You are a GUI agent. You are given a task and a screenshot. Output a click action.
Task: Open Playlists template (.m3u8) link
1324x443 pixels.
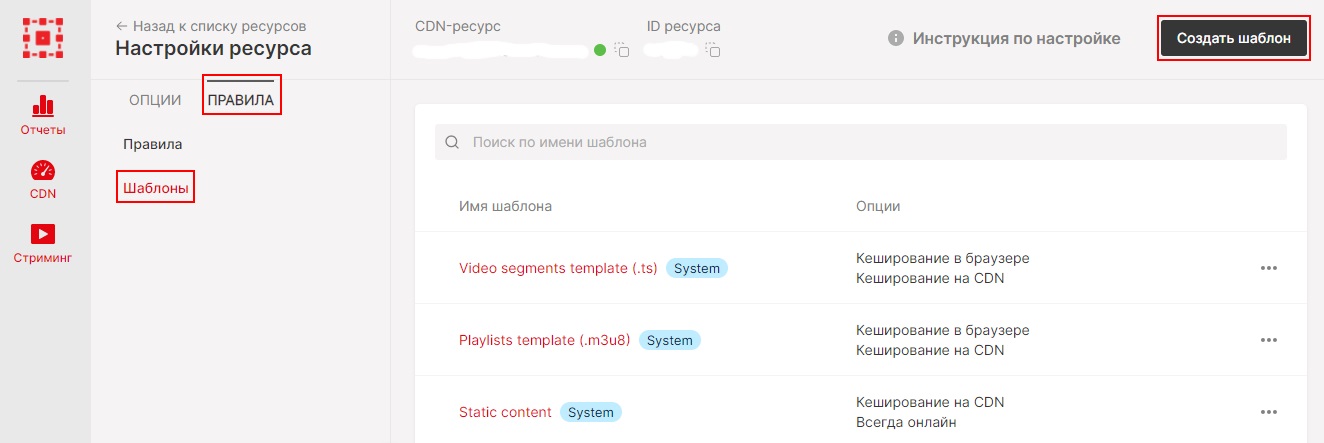pyautogui.click(x=544, y=340)
